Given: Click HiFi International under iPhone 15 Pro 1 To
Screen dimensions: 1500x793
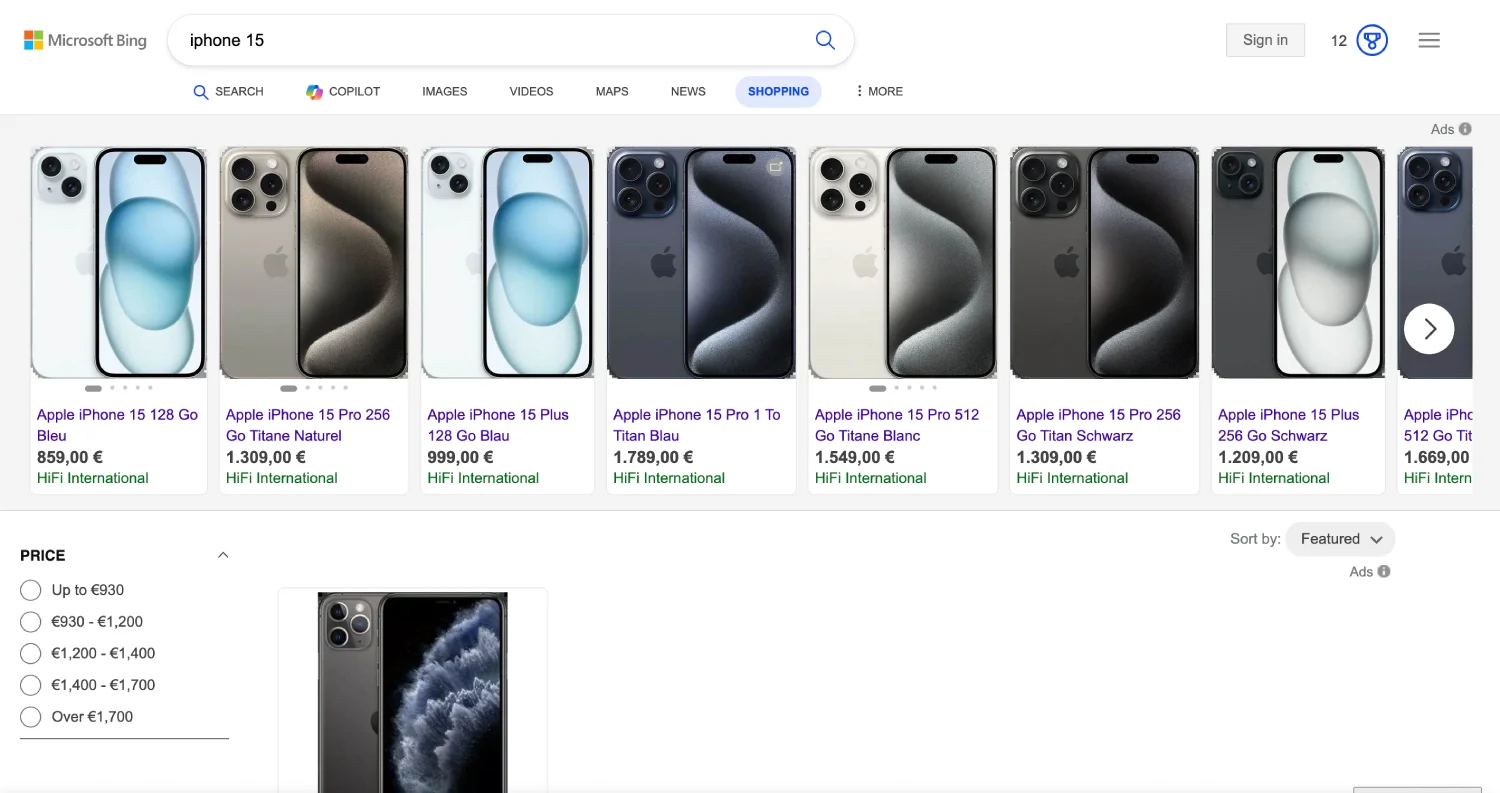Looking at the screenshot, I should [669, 478].
